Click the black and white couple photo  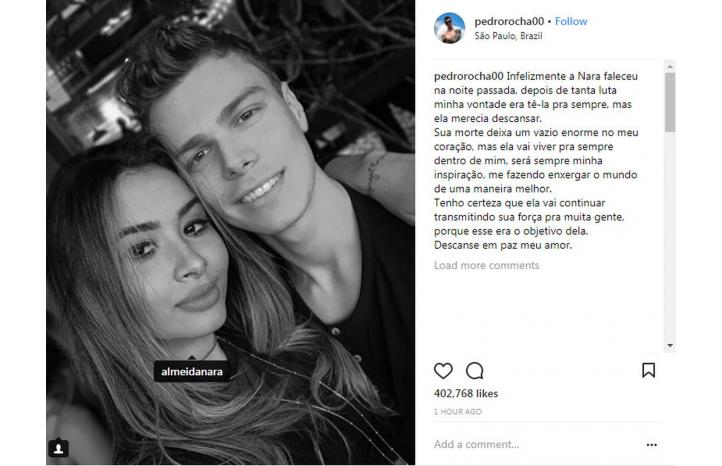click(230, 232)
